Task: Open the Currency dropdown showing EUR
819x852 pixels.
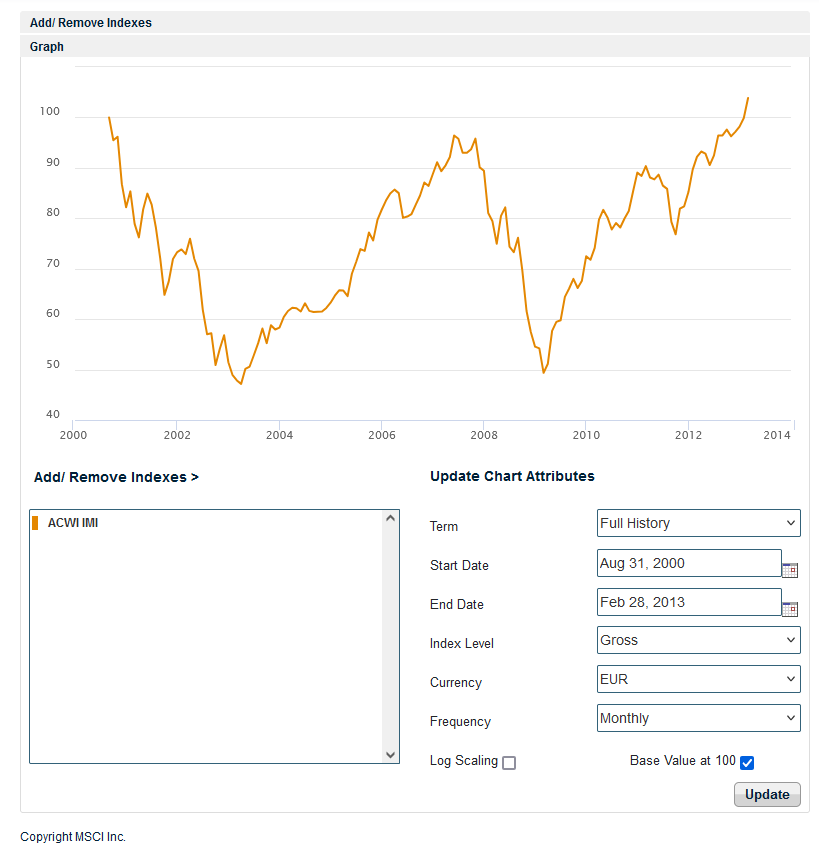Action: coord(698,679)
